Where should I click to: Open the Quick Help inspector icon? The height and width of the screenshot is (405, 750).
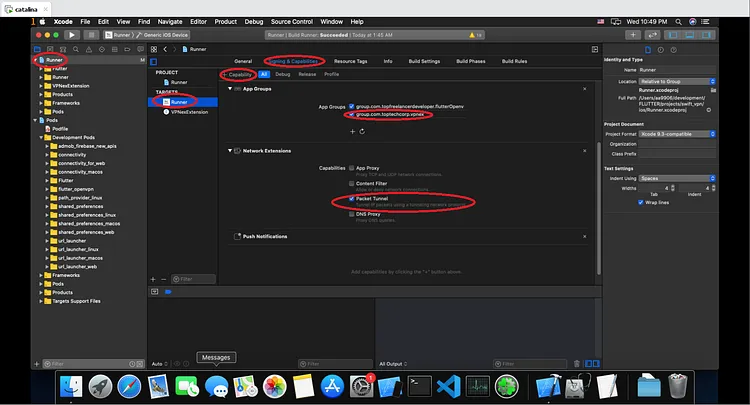[x=673, y=50]
